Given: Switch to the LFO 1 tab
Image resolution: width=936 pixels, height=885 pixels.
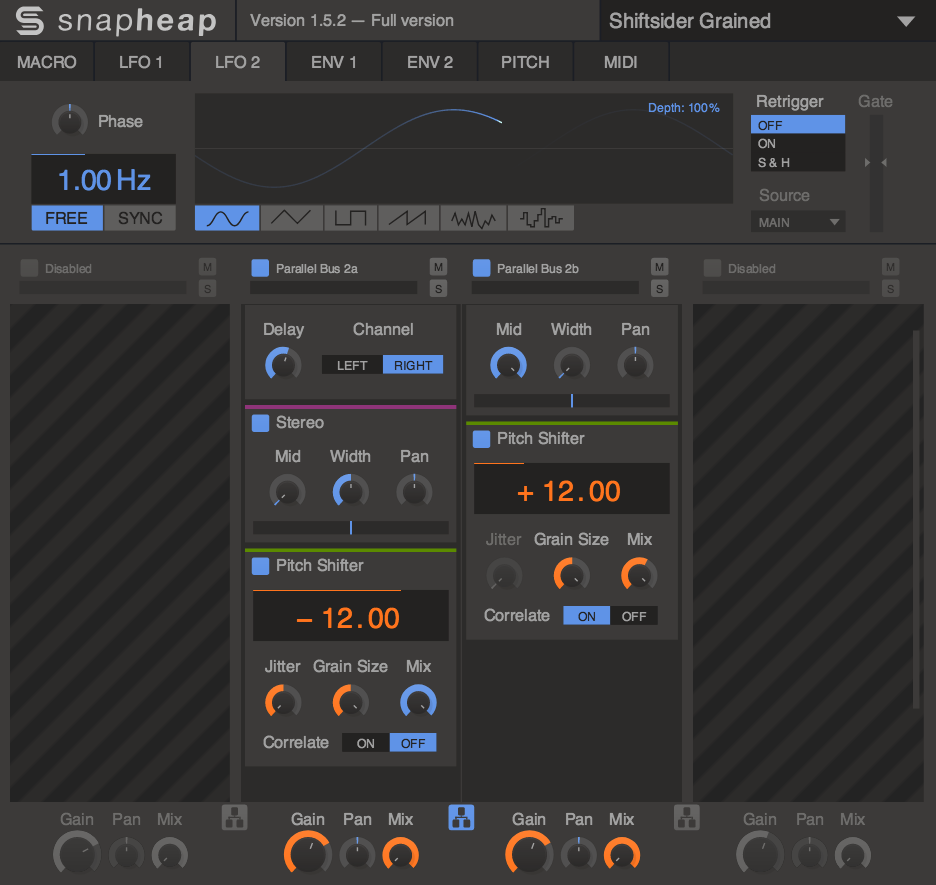Looking at the screenshot, I should pyautogui.click(x=141, y=62).
